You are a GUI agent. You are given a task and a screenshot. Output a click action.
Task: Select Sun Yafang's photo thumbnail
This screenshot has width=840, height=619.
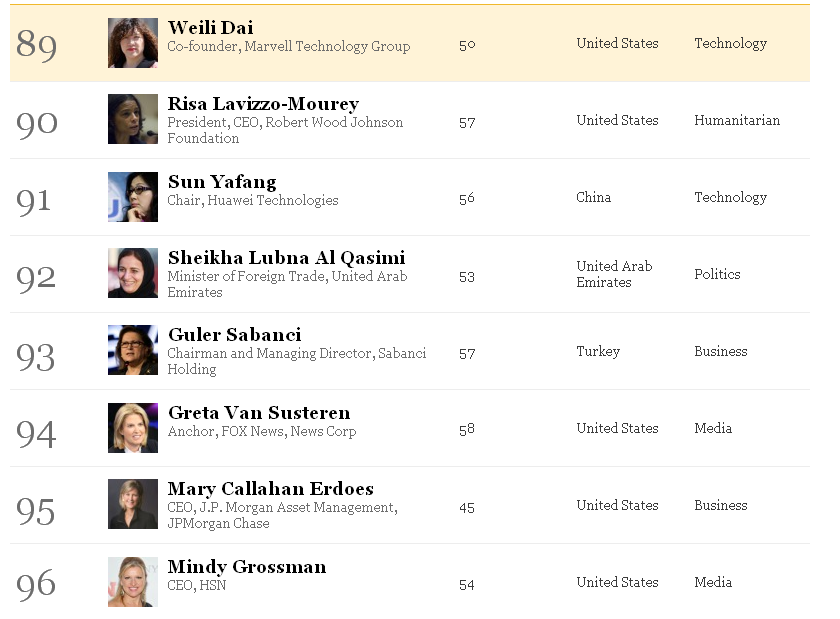click(133, 197)
